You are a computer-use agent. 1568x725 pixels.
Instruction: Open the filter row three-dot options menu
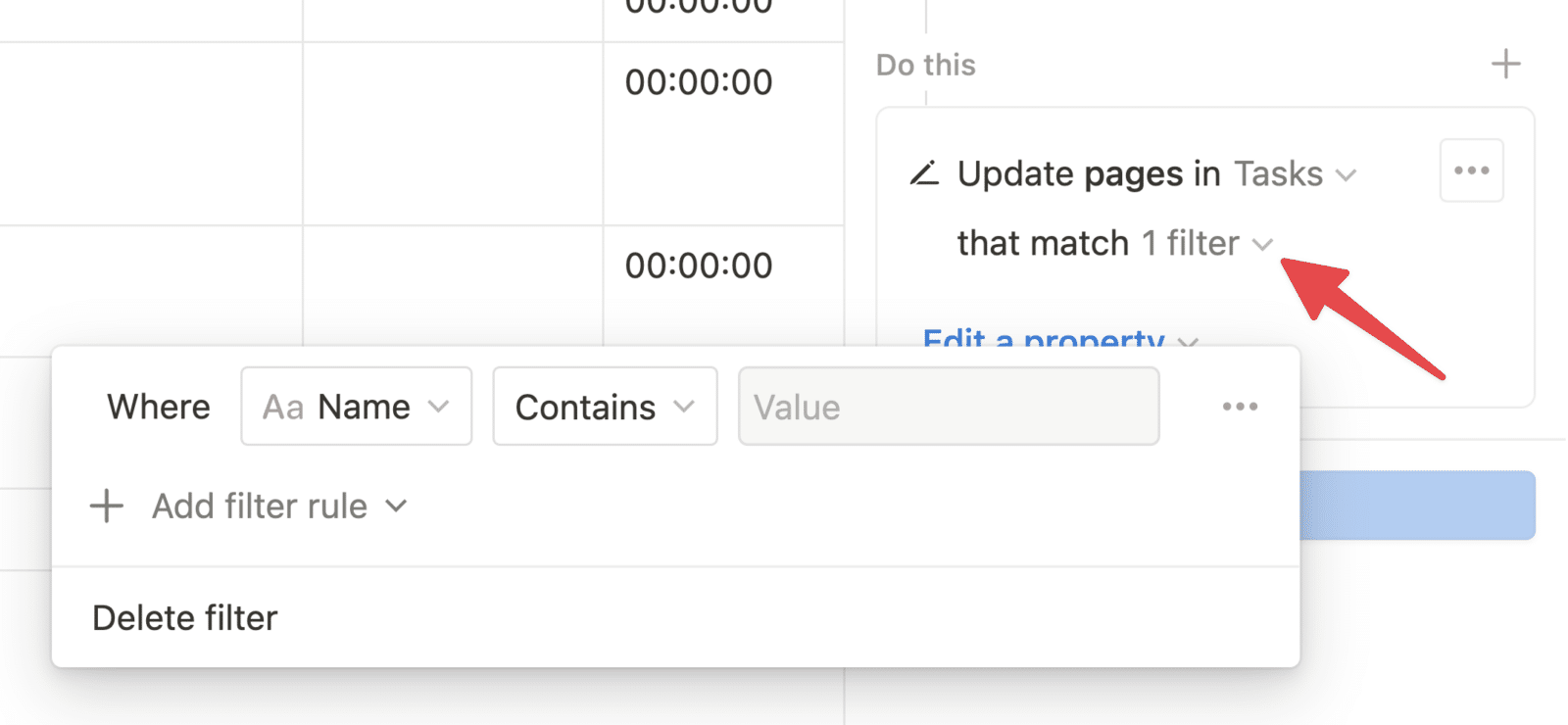click(x=1240, y=406)
